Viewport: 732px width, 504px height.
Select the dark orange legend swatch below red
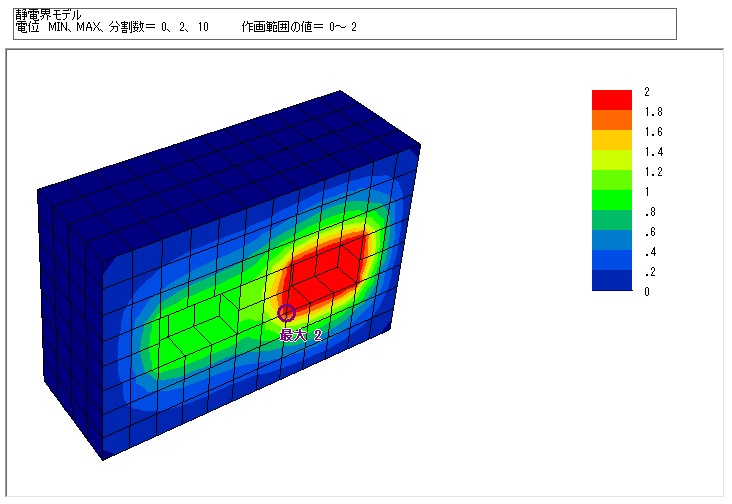611,120
